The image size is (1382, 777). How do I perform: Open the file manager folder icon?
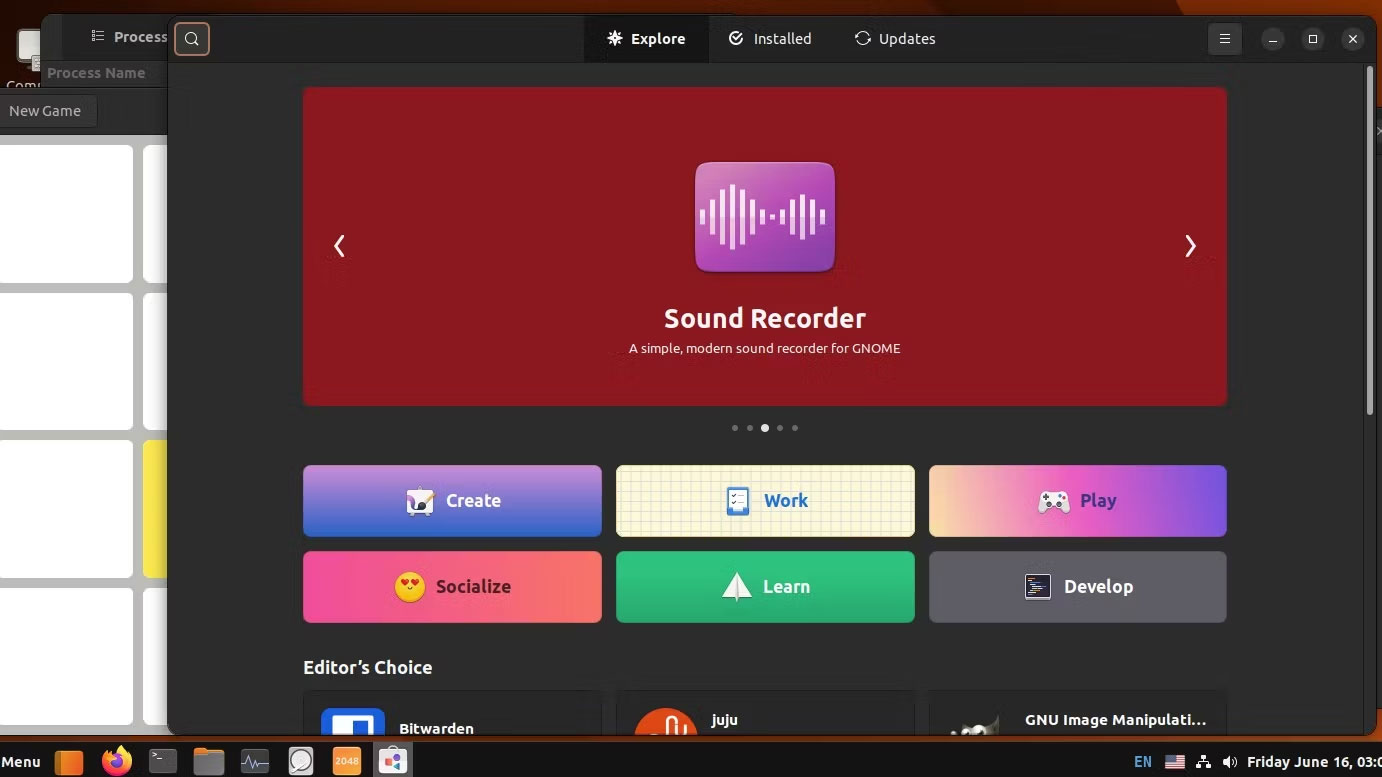(x=209, y=761)
